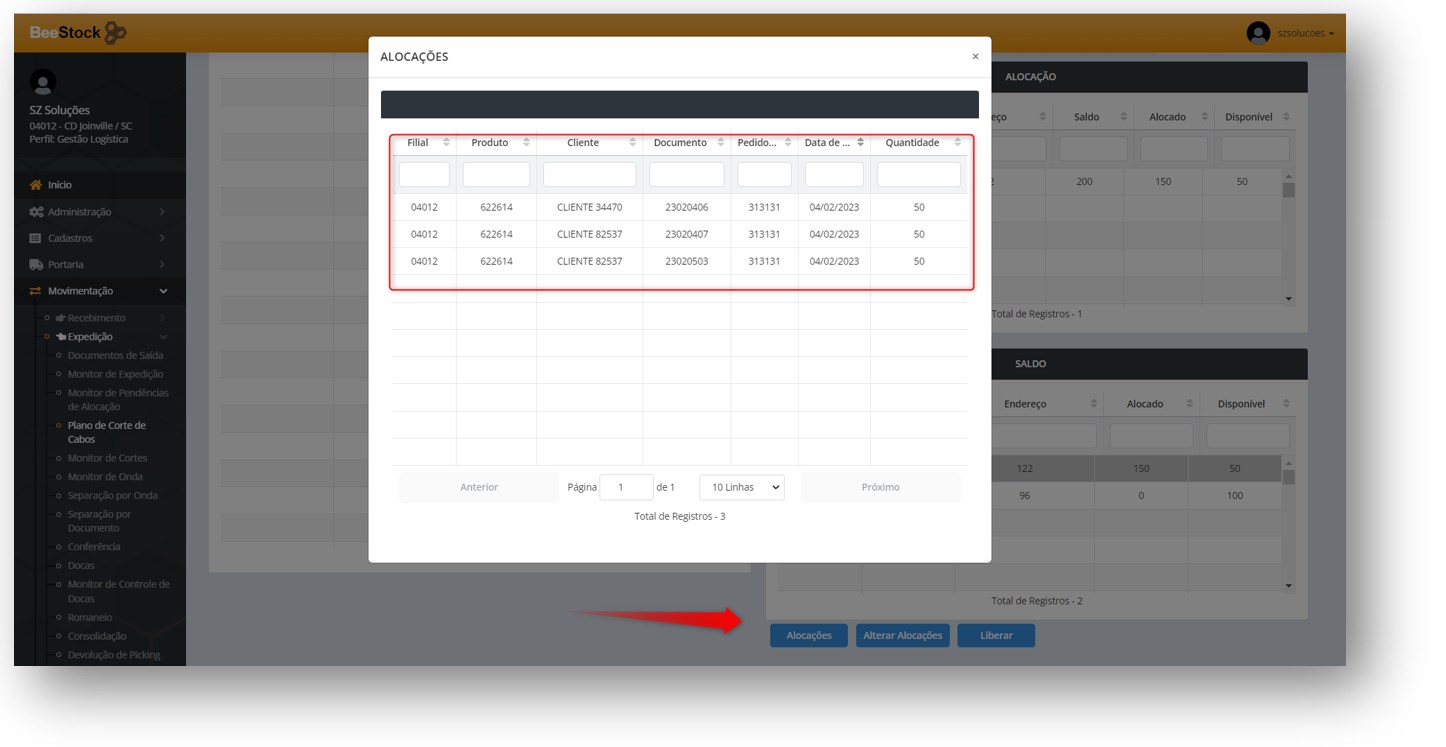Open the 10 Linhas rows dropdown
This screenshot has height=747, width=1446.
point(741,487)
